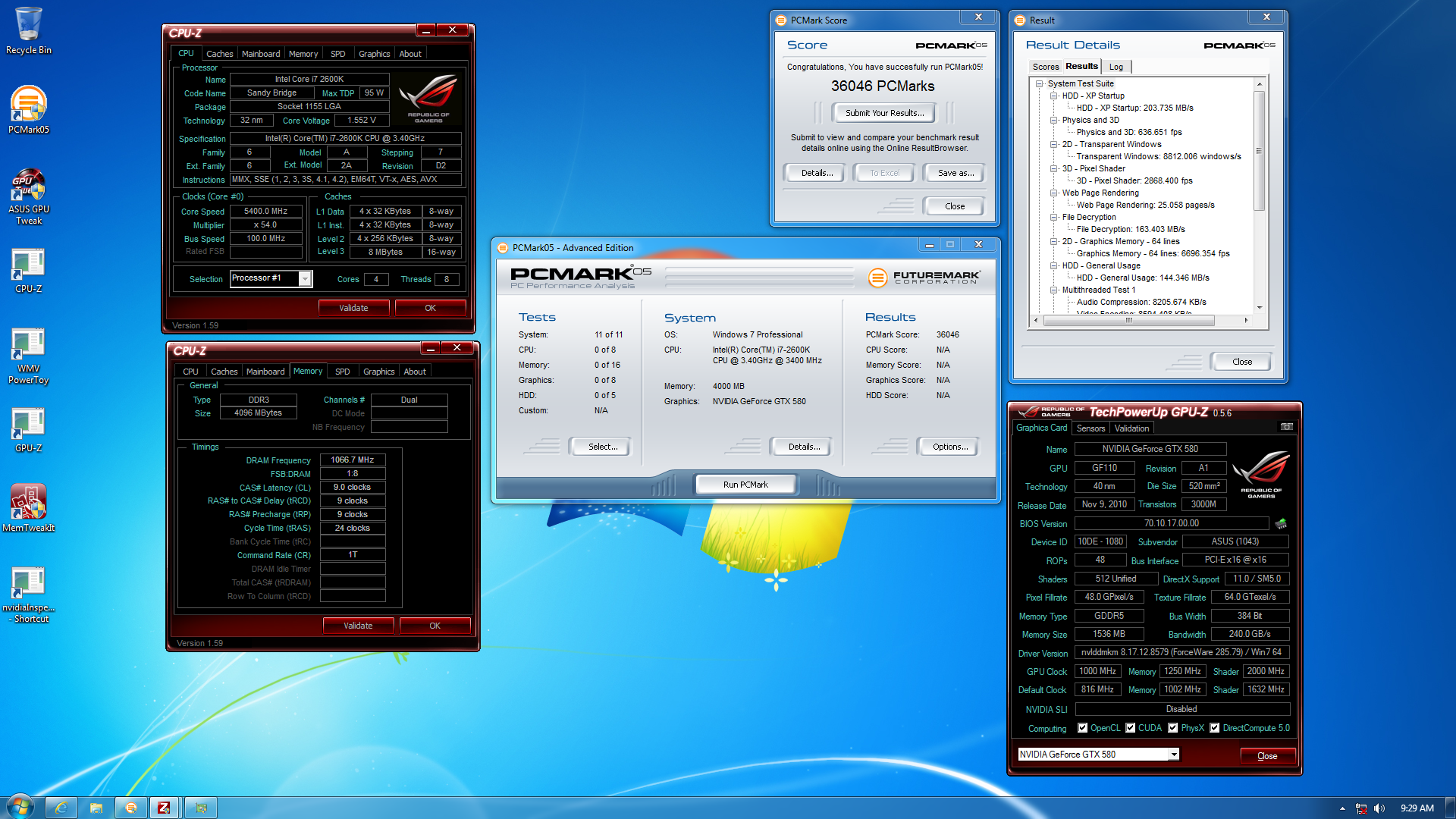This screenshot has width=1456, height=819.
Task: Click Options button under Results
Action: (949, 447)
